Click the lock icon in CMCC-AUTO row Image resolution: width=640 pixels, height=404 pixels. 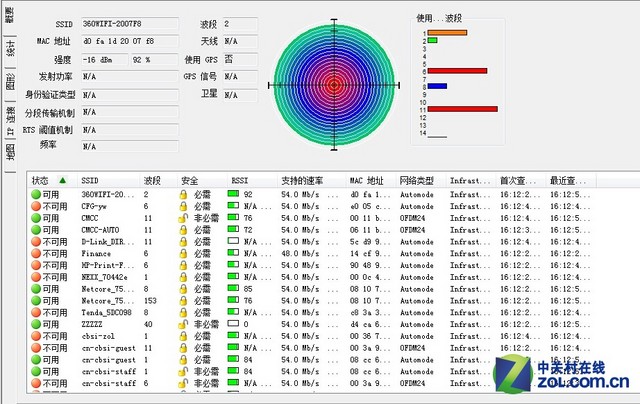[x=183, y=230]
